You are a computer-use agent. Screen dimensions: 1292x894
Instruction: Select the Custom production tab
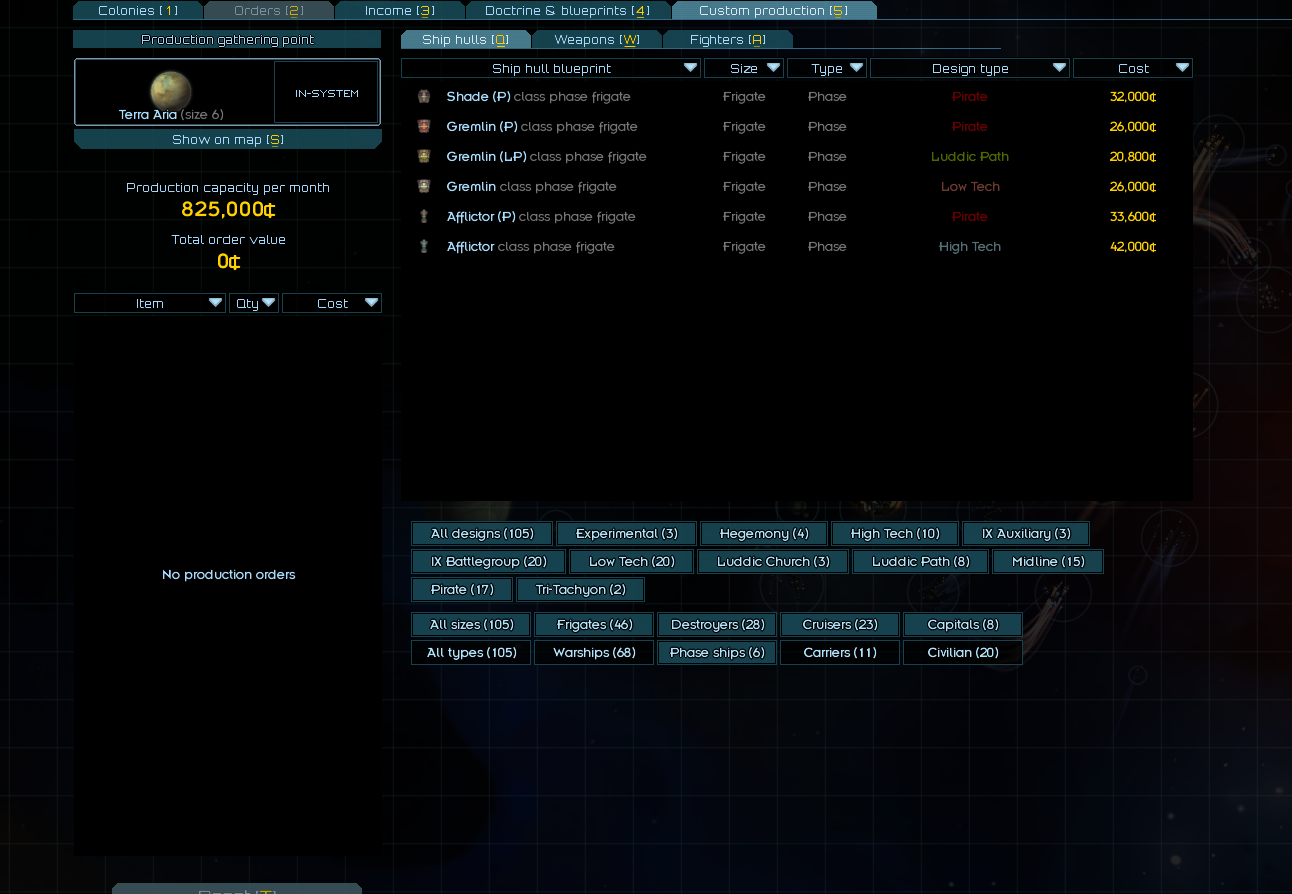click(x=774, y=11)
